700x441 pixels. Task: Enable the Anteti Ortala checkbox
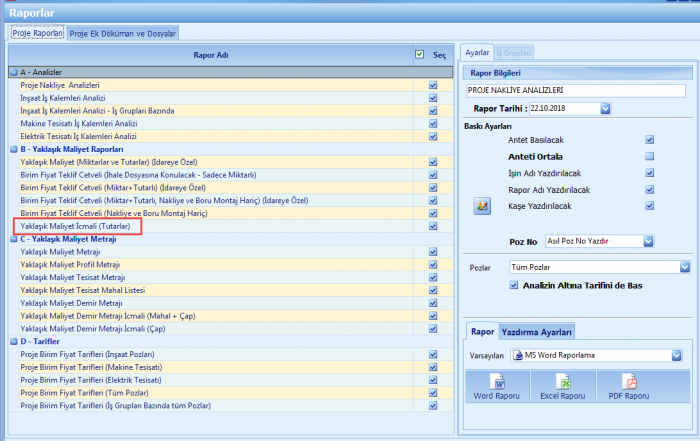click(649, 156)
